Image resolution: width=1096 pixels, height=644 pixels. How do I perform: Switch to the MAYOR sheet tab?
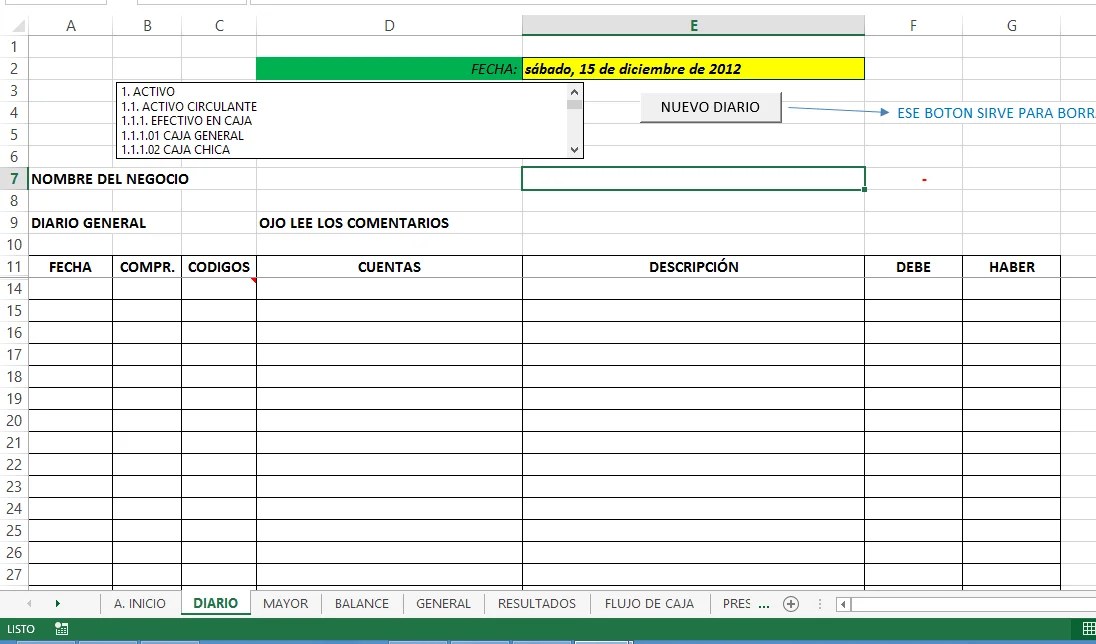pos(285,603)
